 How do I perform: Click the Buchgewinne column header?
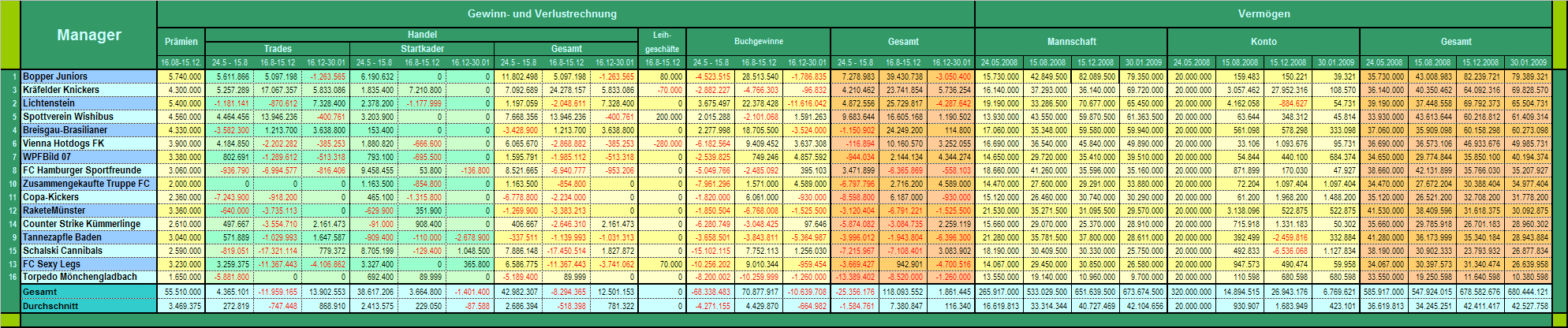click(758, 42)
